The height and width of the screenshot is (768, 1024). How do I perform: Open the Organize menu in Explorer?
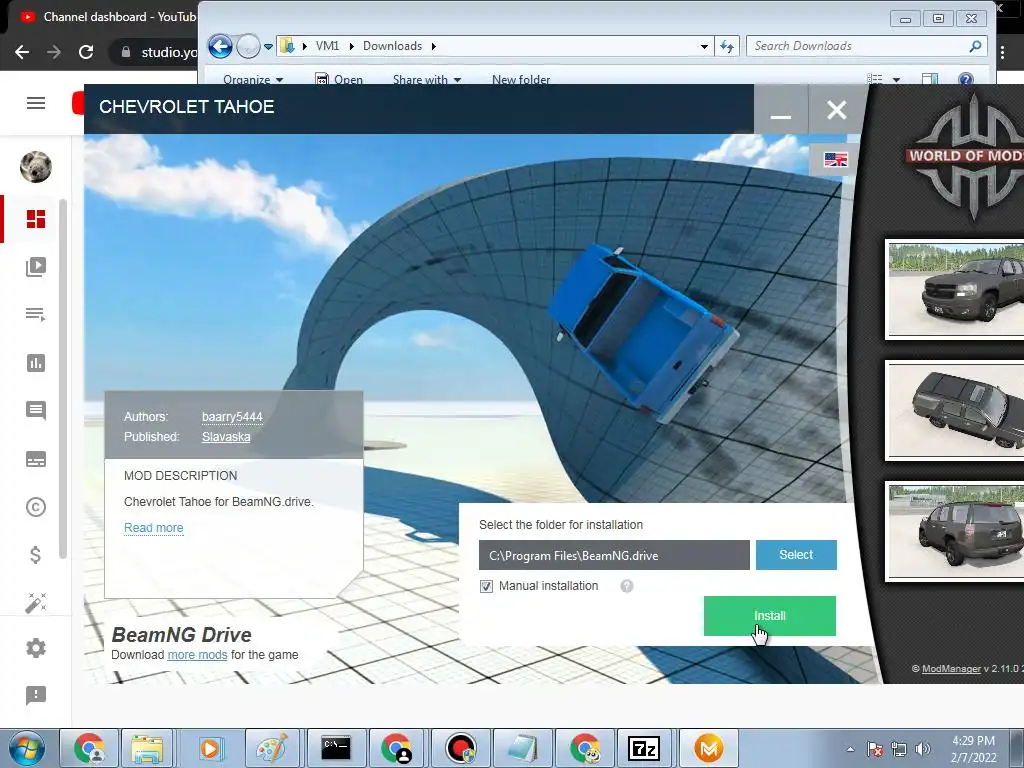[x=253, y=80]
